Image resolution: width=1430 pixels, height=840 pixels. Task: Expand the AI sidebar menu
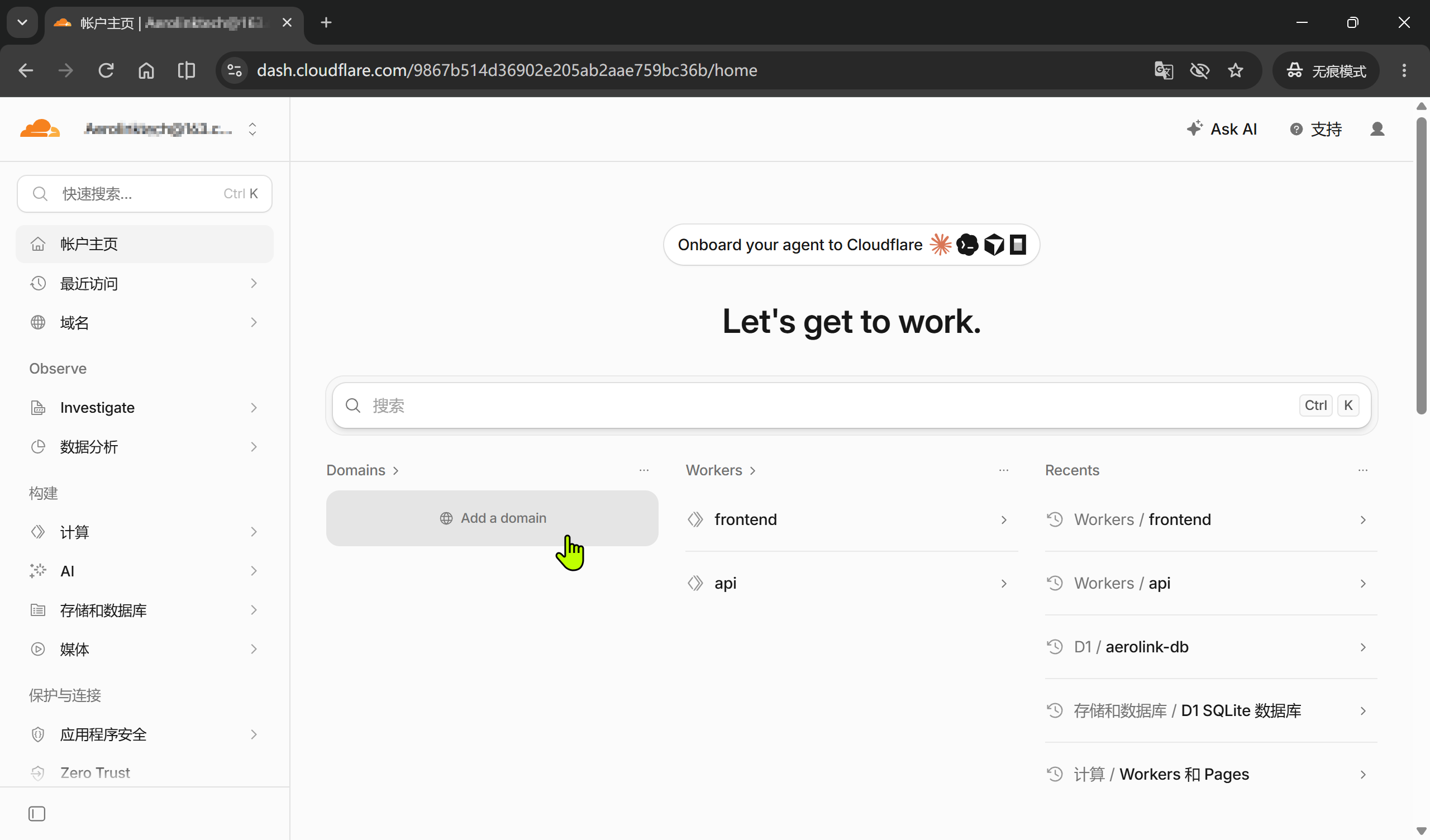click(145, 571)
